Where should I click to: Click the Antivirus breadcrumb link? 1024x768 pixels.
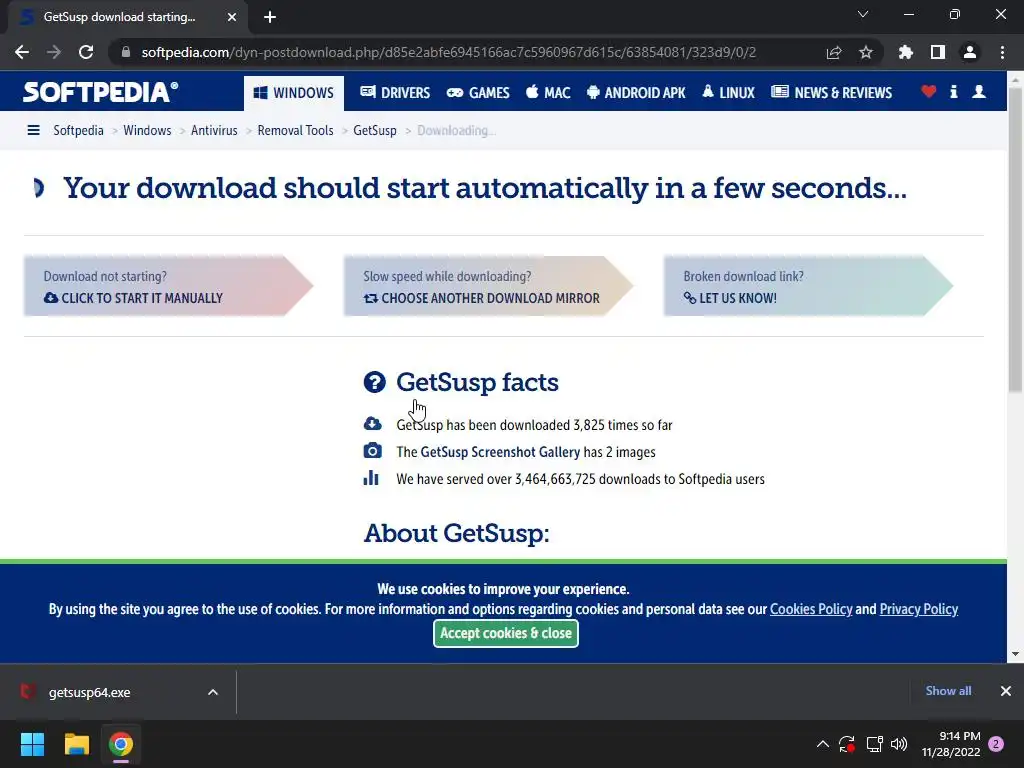click(x=214, y=131)
